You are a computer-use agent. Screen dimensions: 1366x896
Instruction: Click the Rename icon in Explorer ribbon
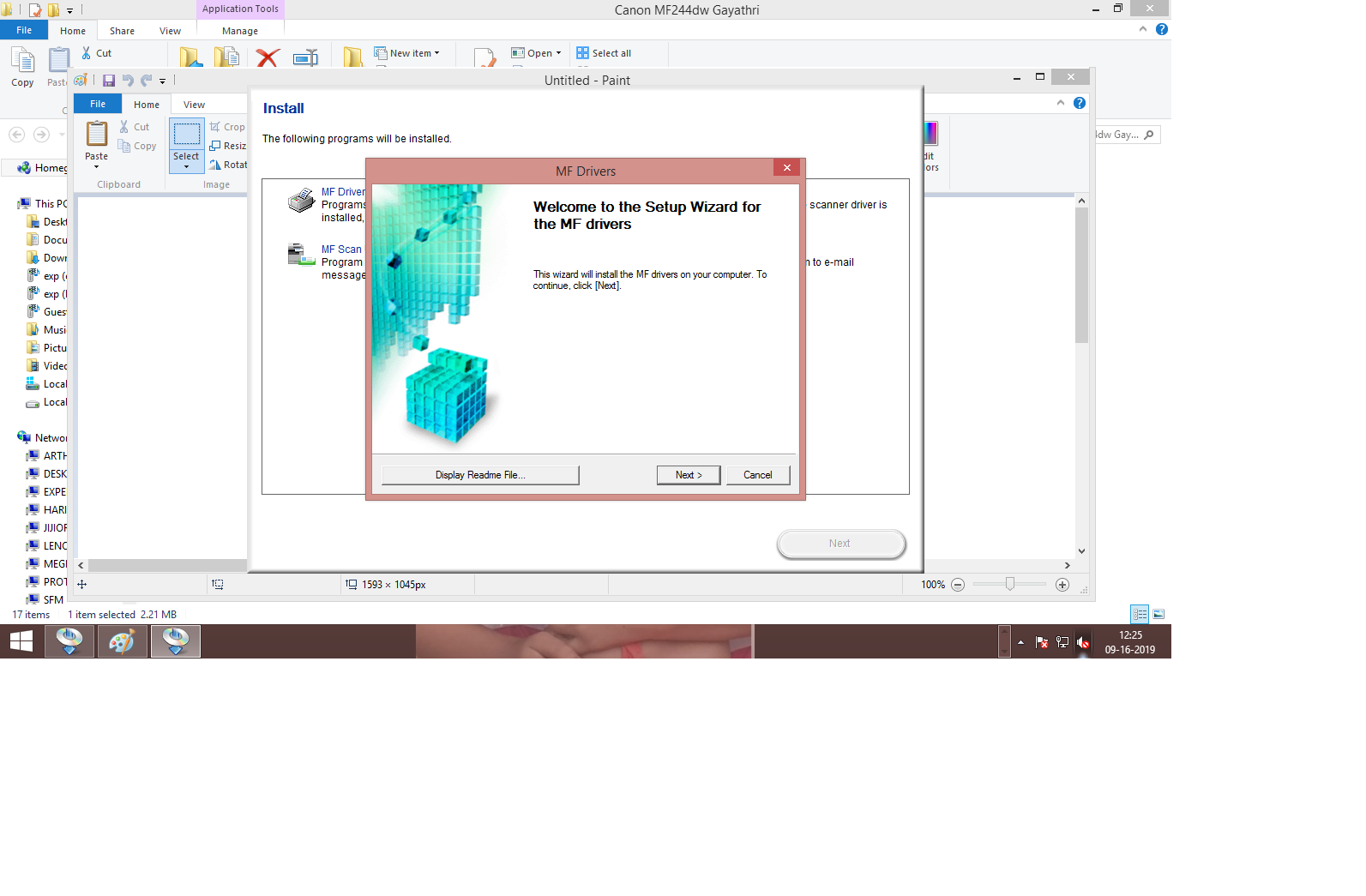305,57
